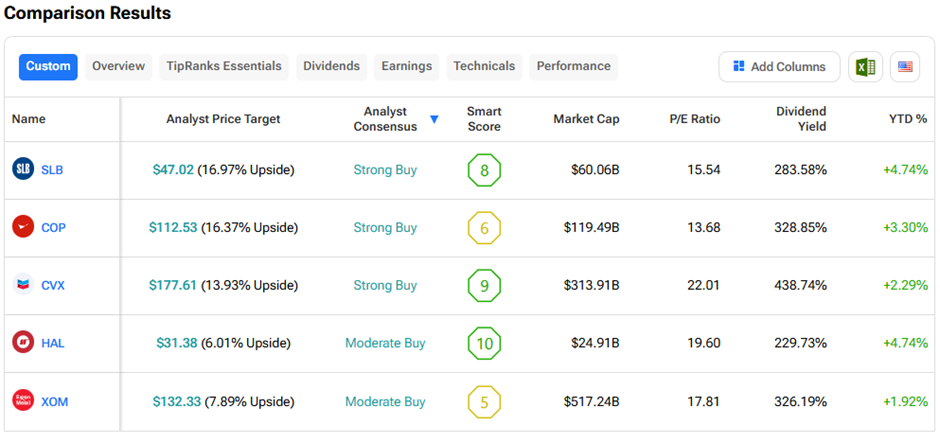Click the CVX $177.61 price target
Image resolution: width=940 pixels, height=443 pixels.
[x=173, y=285]
